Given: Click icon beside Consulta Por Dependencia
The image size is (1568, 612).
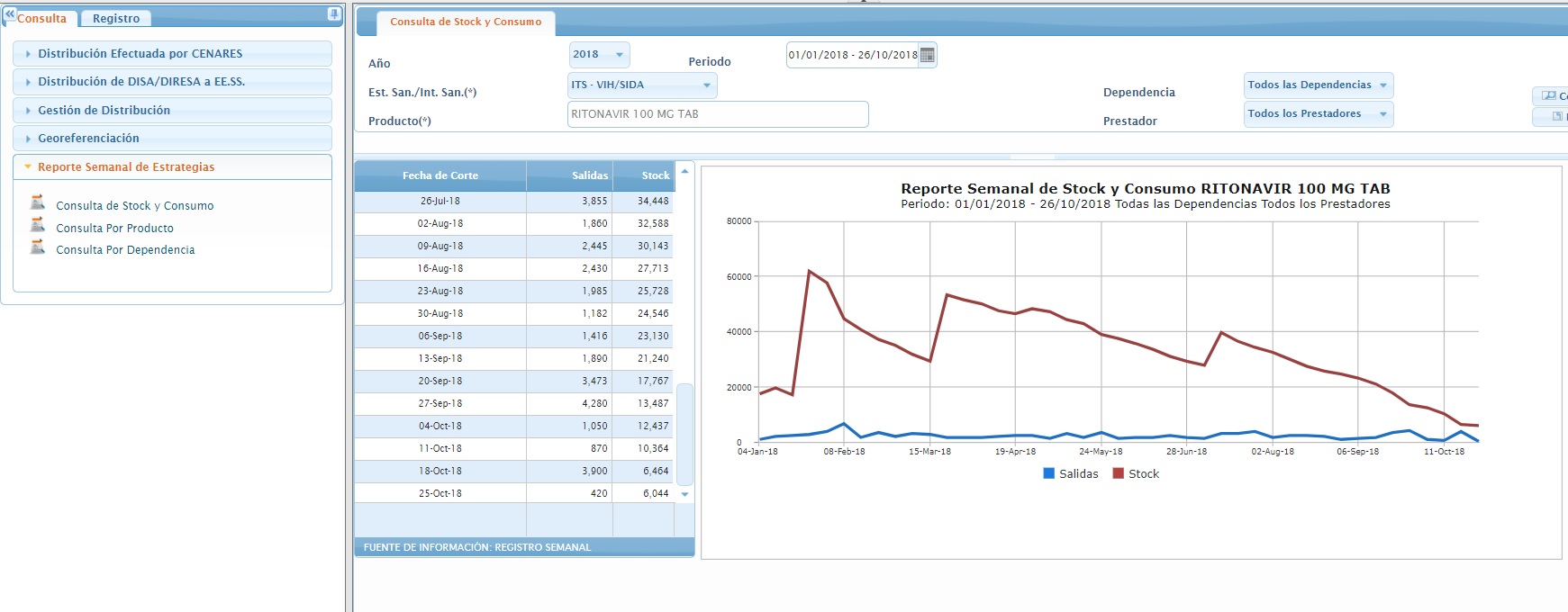Looking at the screenshot, I should pos(38,247).
